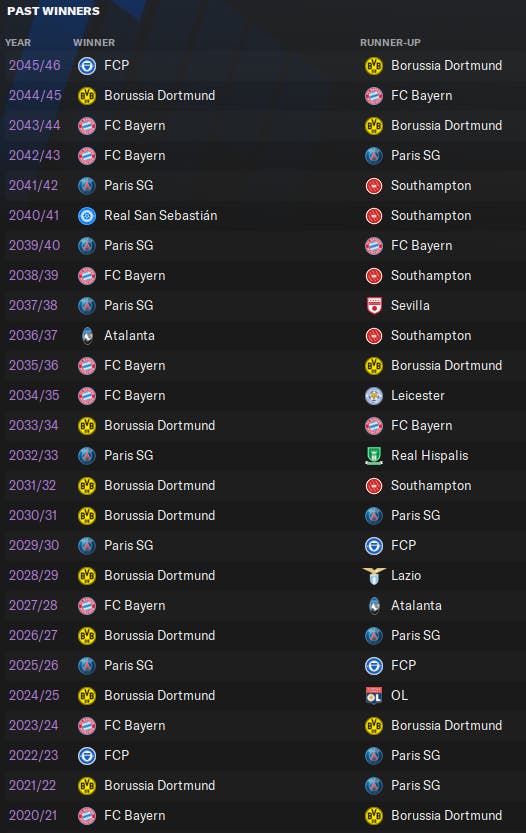The height and width of the screenshot is (833, 526).
Task: Open the 2020/21 season link
Action: (32, 815)
